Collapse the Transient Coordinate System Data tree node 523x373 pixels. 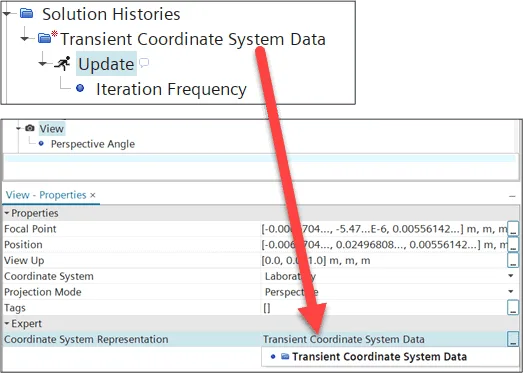coord(24,39)
